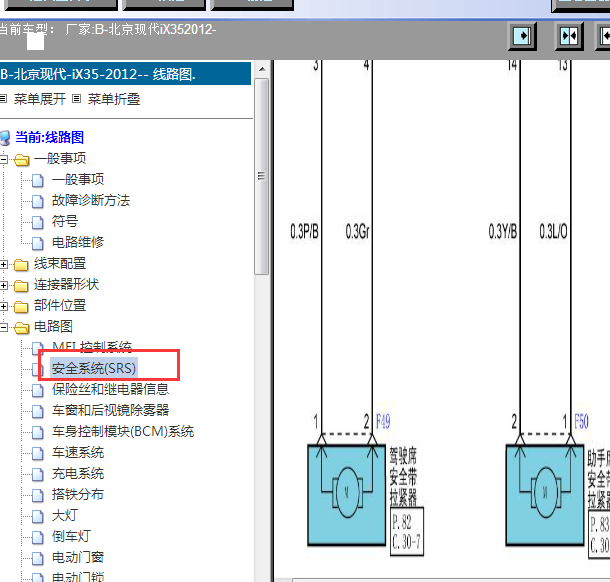Select the 电路图 folder label

click(53, 326)
